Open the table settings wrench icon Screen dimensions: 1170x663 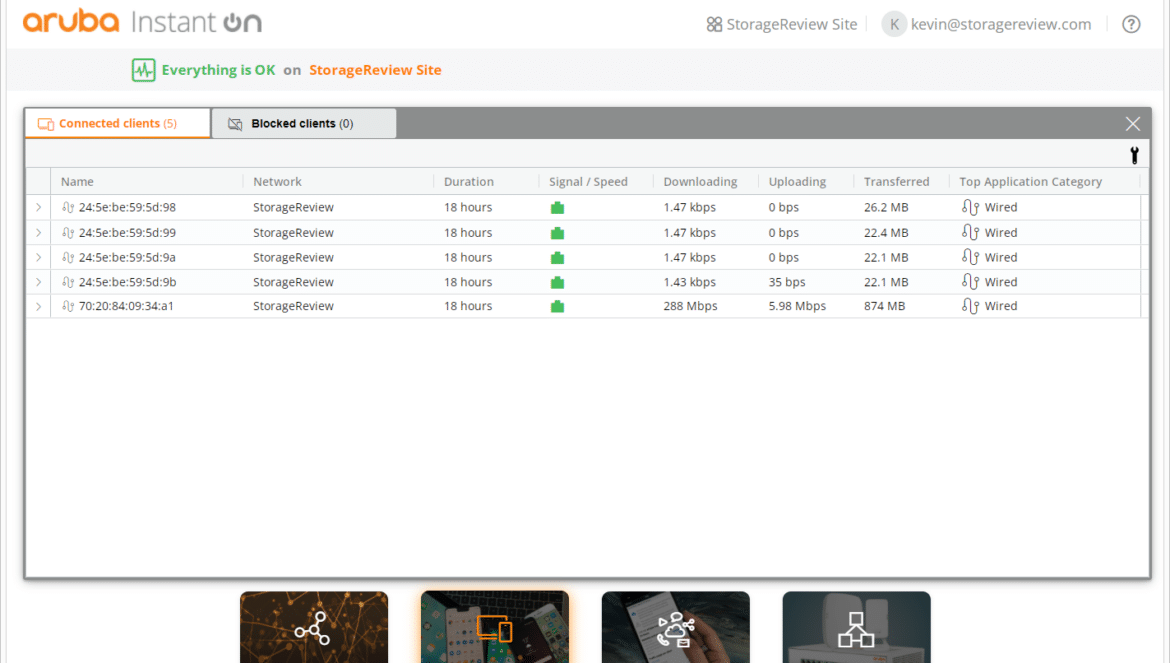(1134, 155)
